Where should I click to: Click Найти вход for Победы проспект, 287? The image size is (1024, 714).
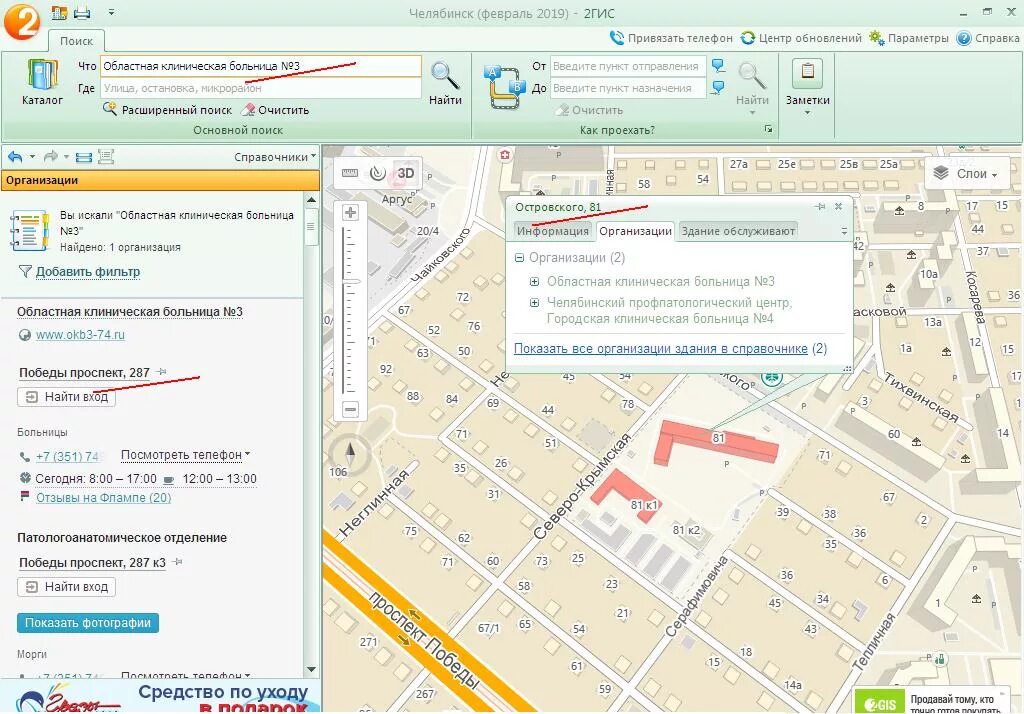tap(67, 397)
